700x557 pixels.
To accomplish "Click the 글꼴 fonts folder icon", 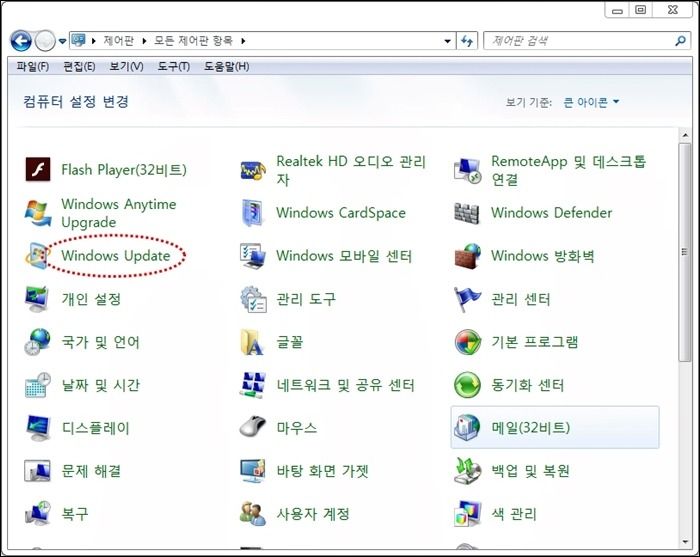I will click(252, 342).
